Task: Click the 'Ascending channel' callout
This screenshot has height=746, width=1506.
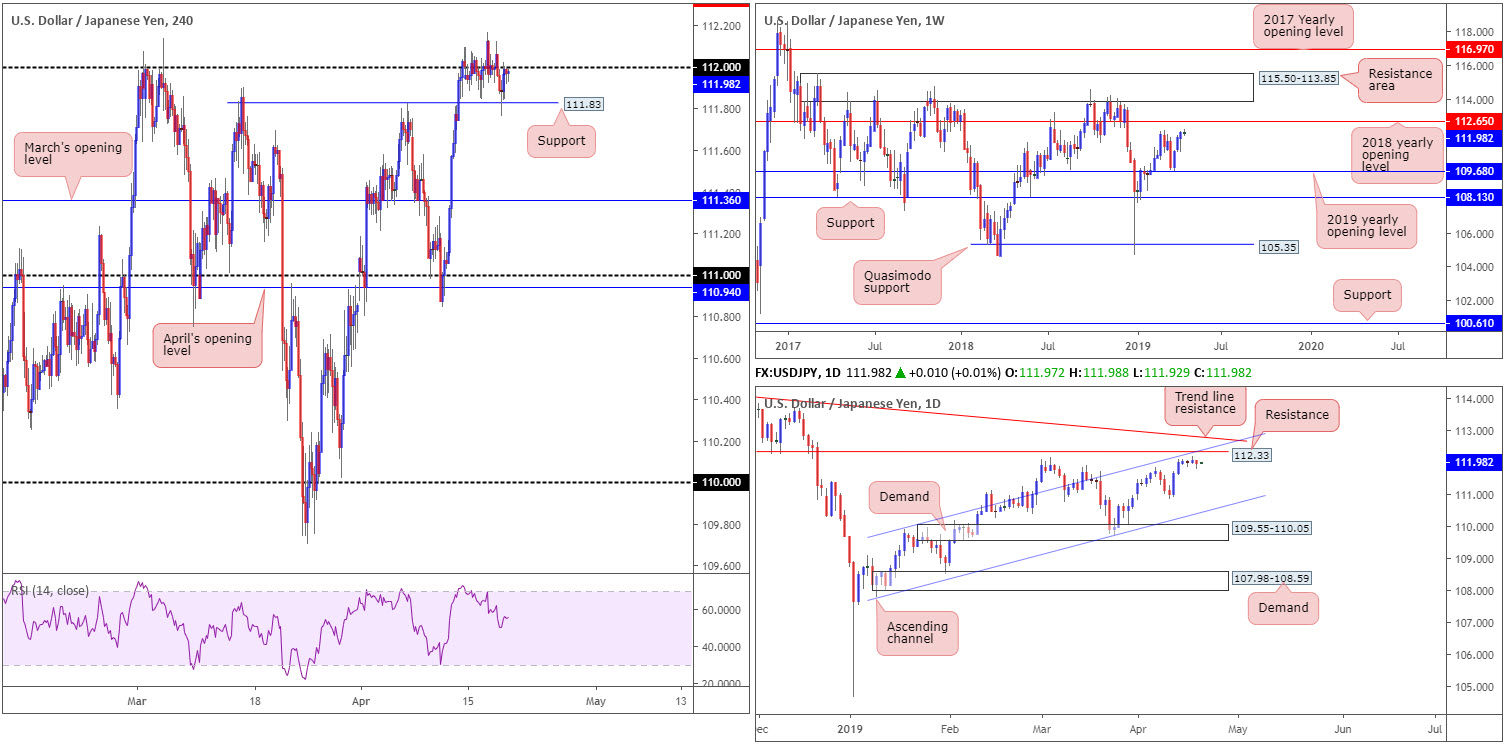Action: (x=917, y=634)
